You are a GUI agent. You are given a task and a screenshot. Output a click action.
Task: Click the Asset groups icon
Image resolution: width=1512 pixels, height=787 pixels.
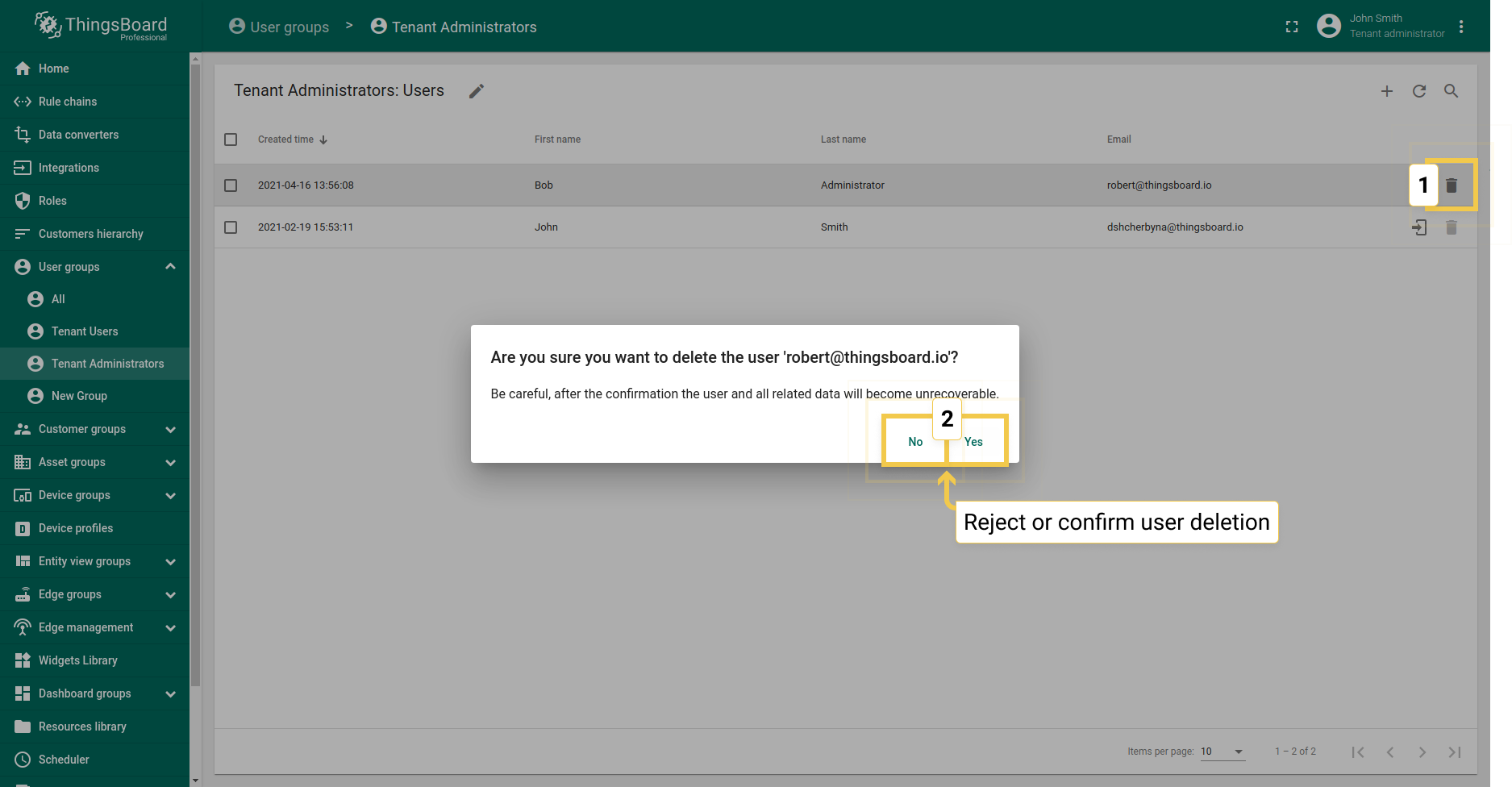point(23,462)
